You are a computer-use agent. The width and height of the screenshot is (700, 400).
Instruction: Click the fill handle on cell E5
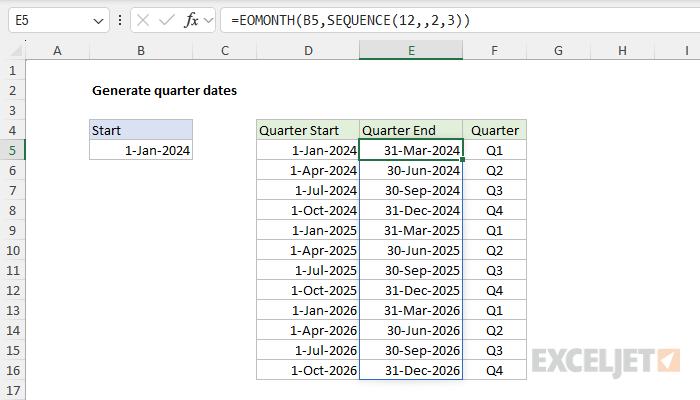click(462, 159)
